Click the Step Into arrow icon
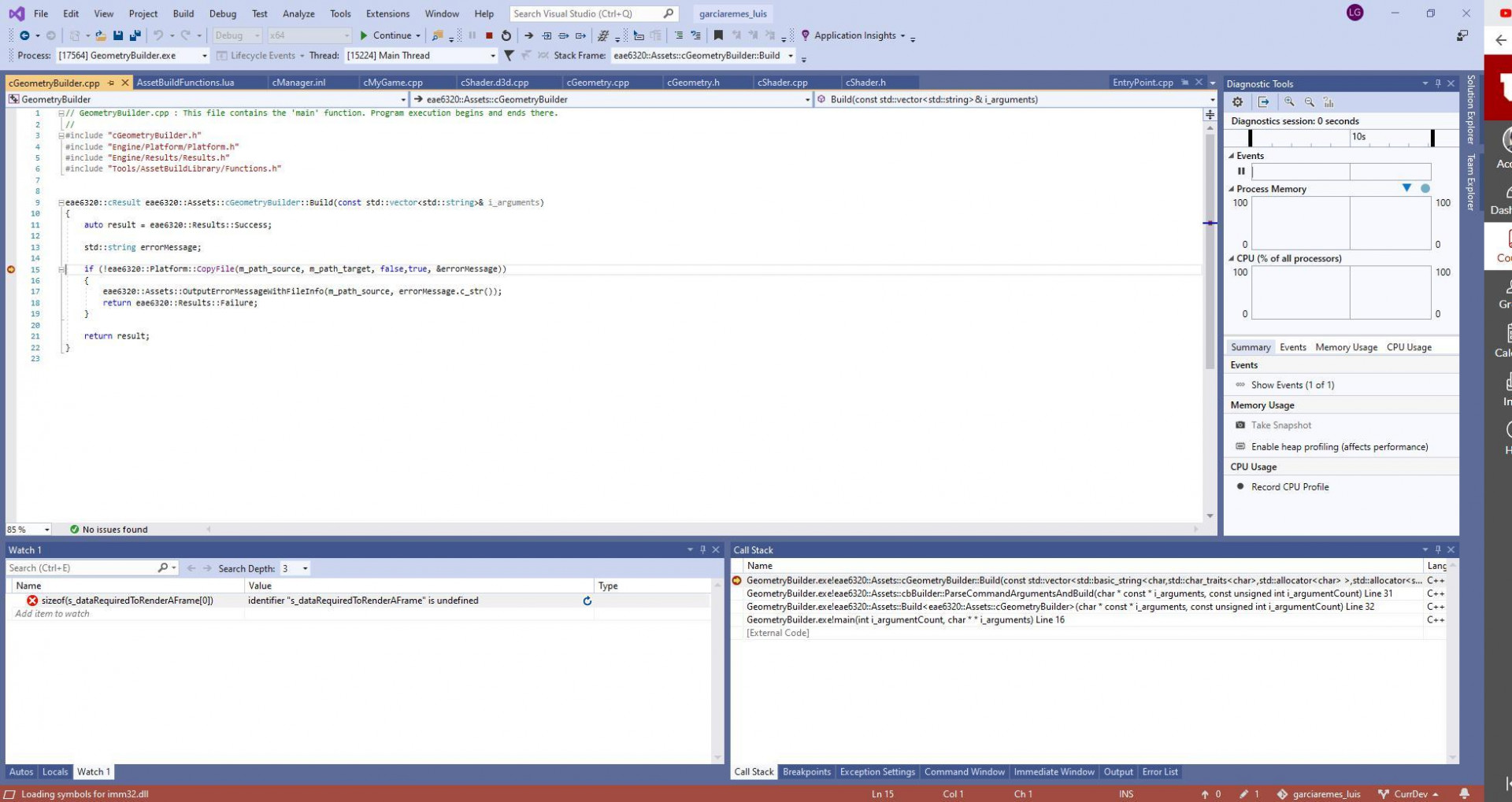This screenshot has height=802, width=1512. coord(547,35)
